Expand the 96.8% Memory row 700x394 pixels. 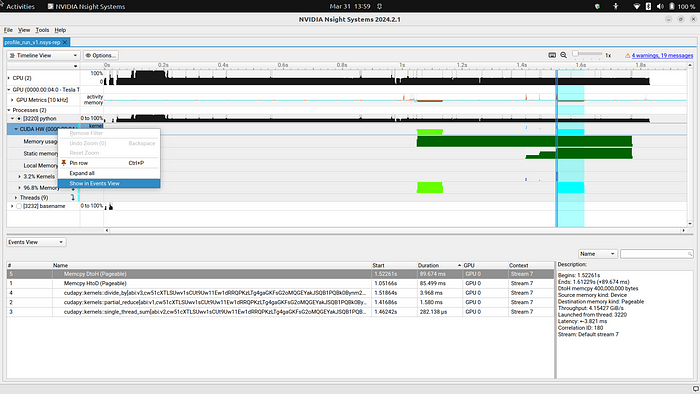click(19, 188)
